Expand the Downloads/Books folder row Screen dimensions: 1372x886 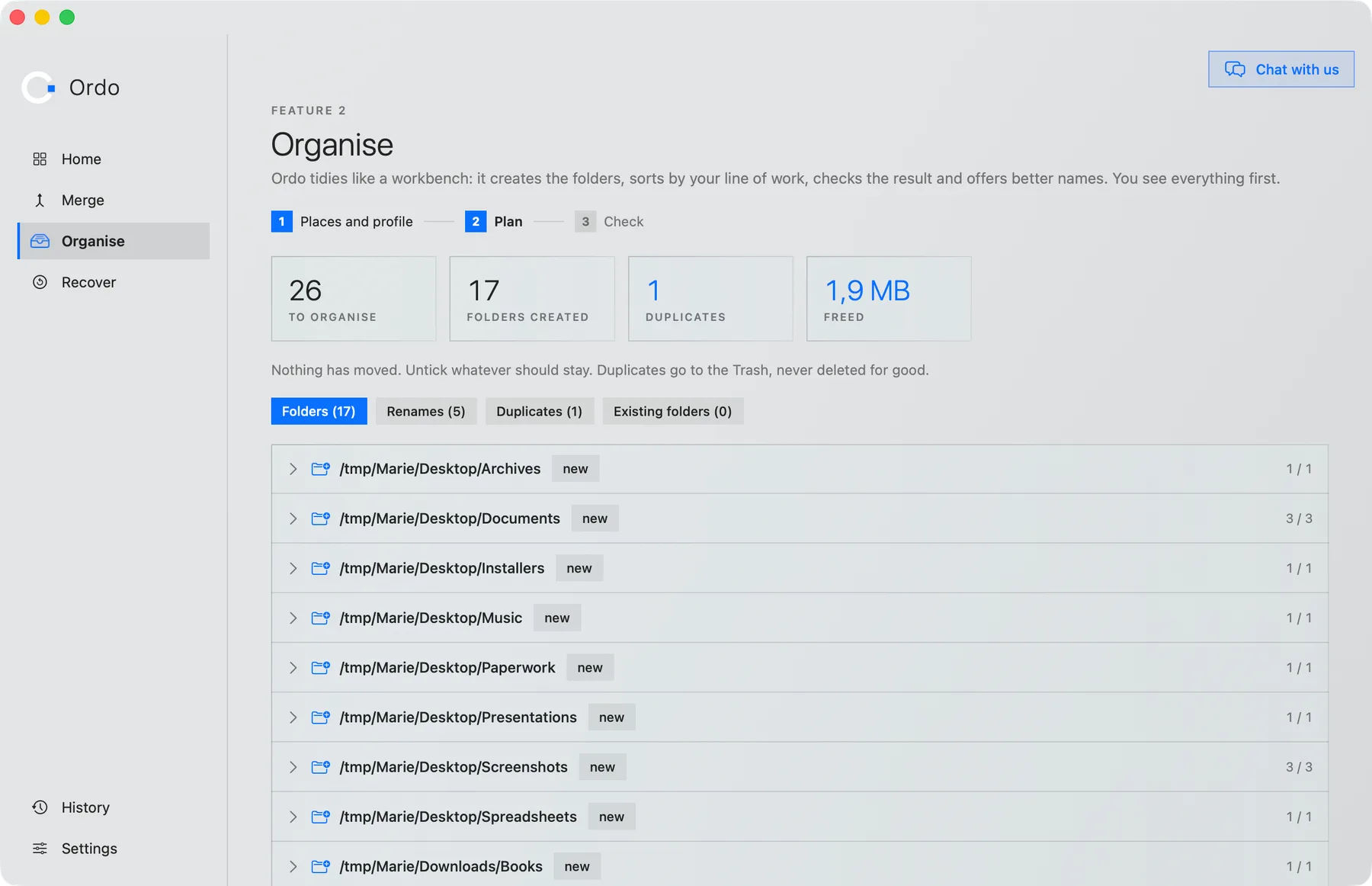pos(293,866)
